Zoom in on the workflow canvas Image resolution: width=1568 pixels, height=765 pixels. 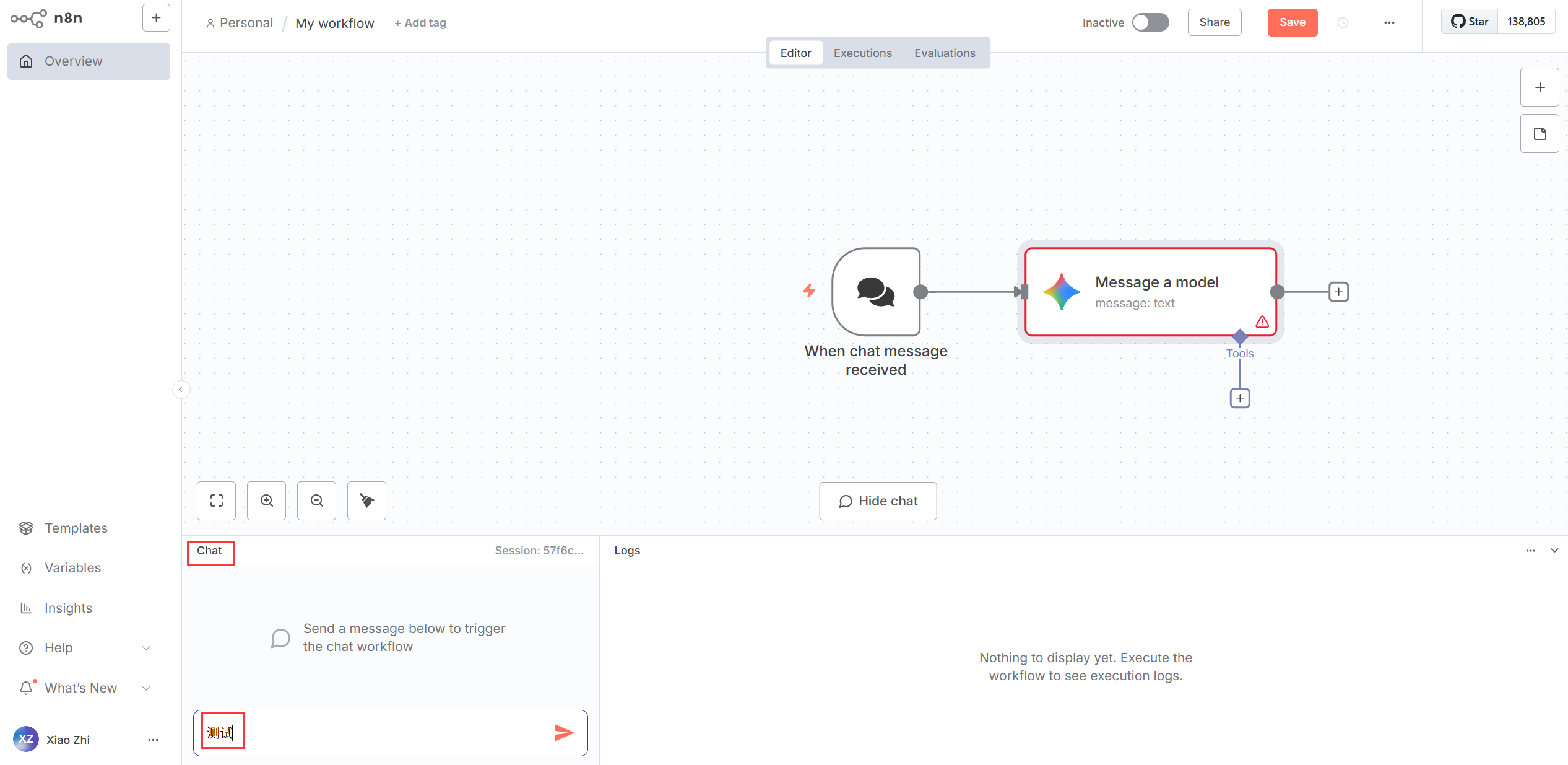[266, 501]
